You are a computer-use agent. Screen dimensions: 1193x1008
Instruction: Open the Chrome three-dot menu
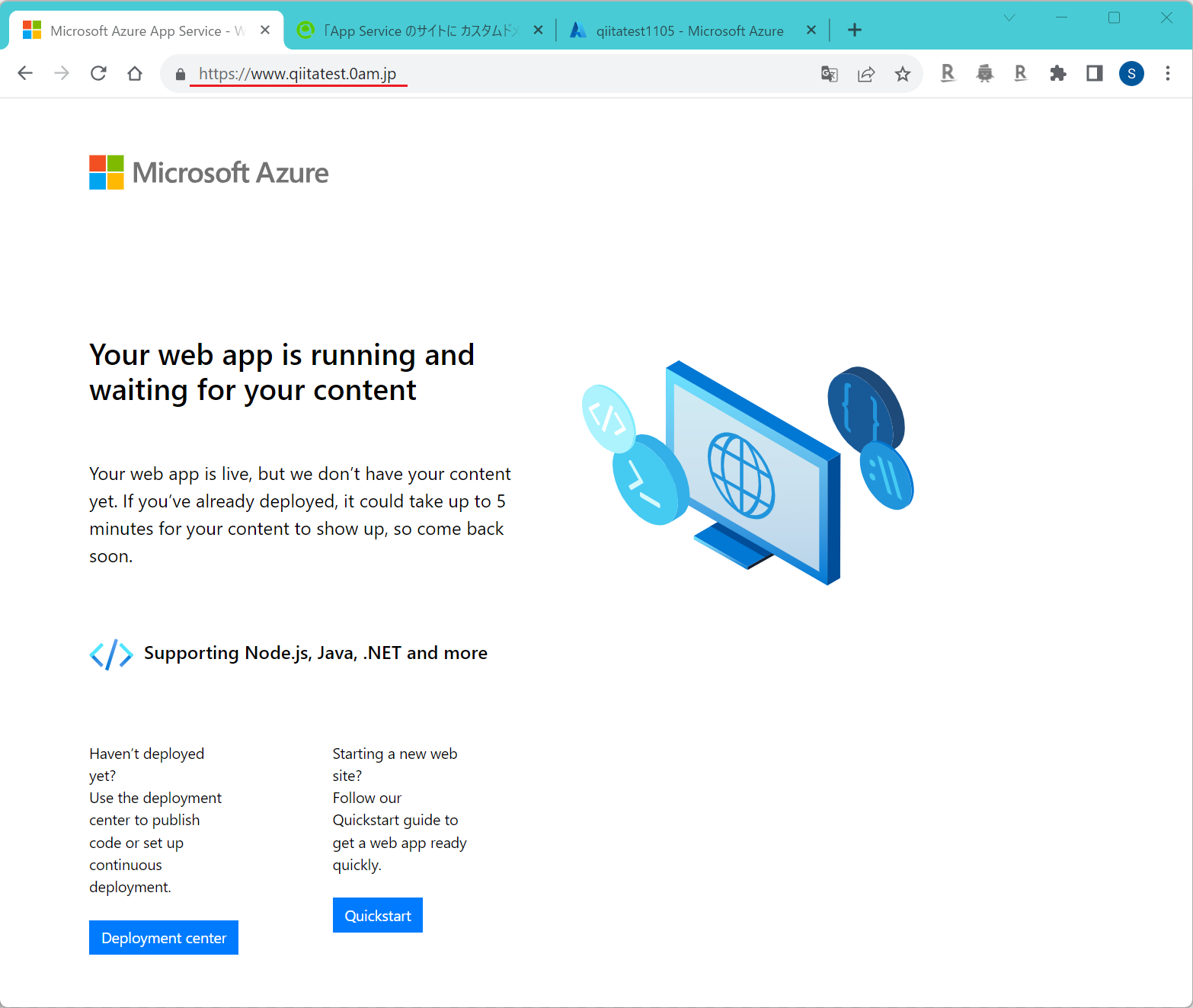[1168, 73]
